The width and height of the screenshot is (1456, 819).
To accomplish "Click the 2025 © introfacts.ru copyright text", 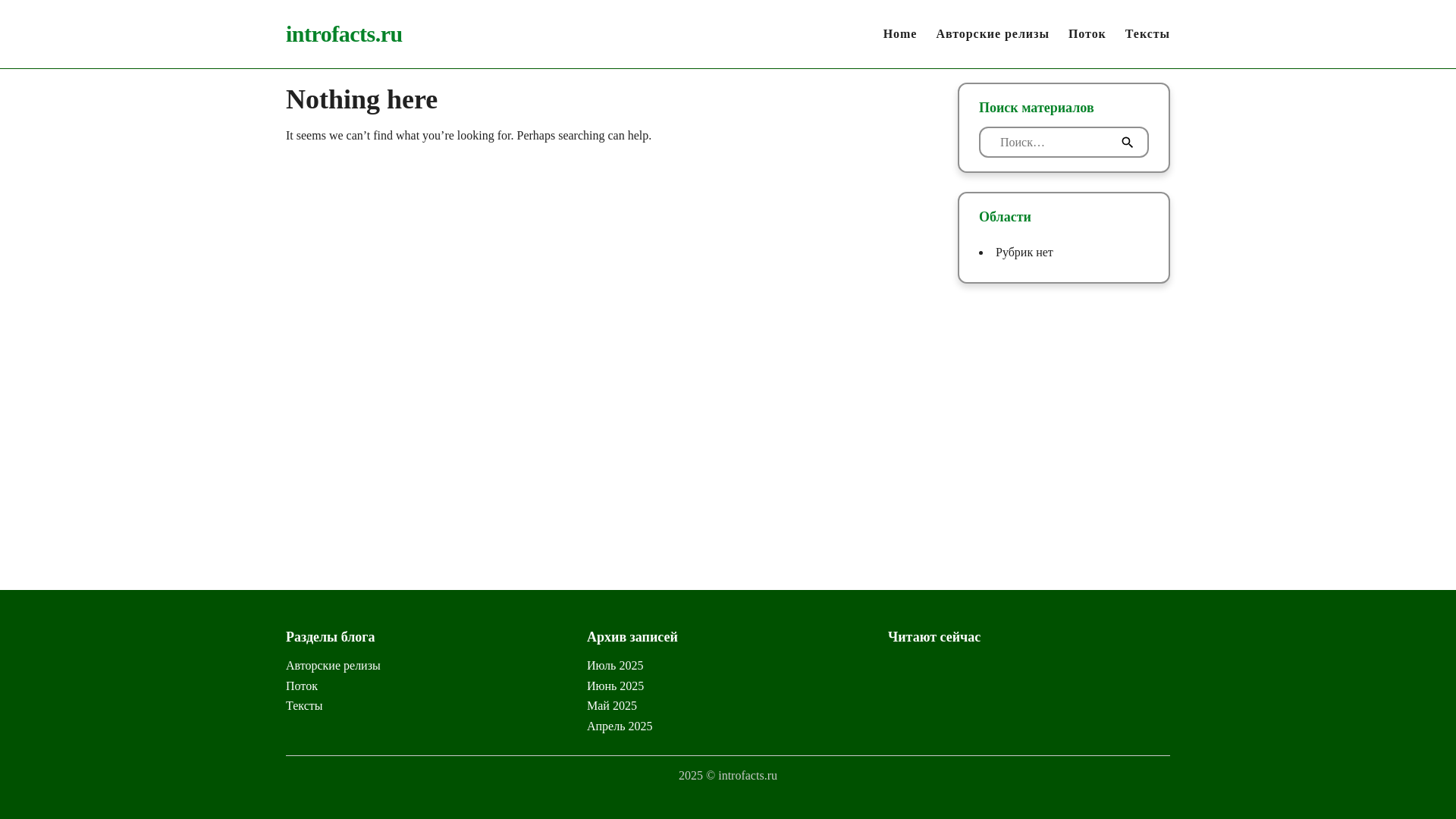I will (x=727, y=776).
